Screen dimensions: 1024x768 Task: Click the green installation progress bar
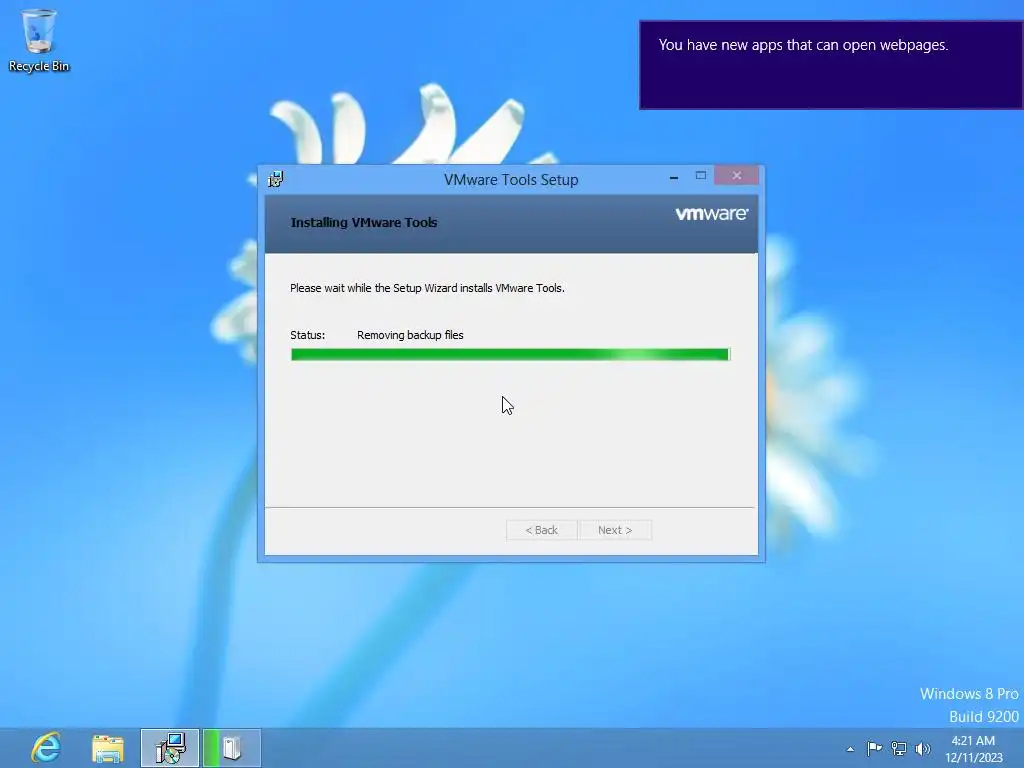click(510, 354)
